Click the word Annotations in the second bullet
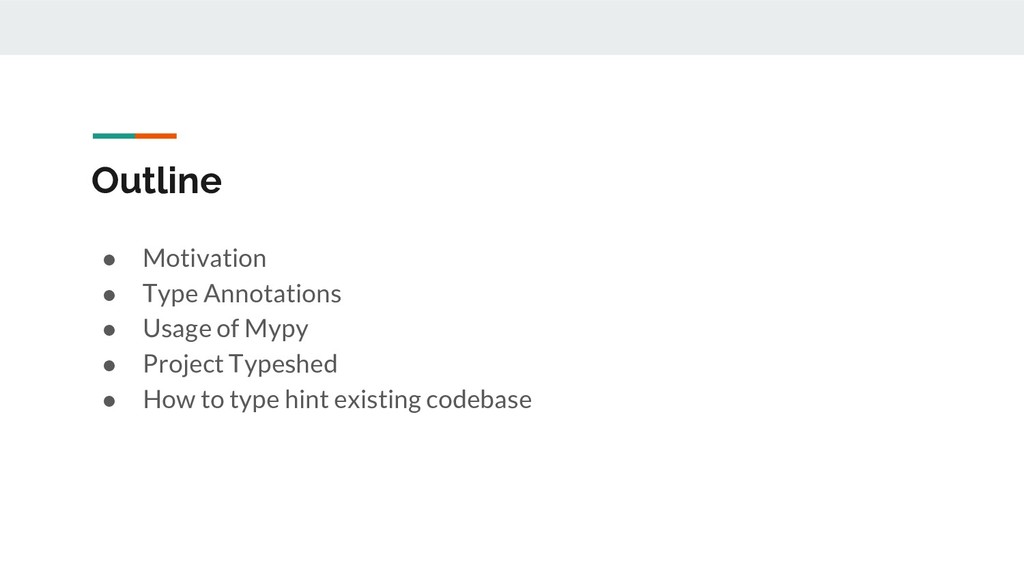Image resolution: width=1024 pixels, height=576 pixels. (x=272, y=294)
